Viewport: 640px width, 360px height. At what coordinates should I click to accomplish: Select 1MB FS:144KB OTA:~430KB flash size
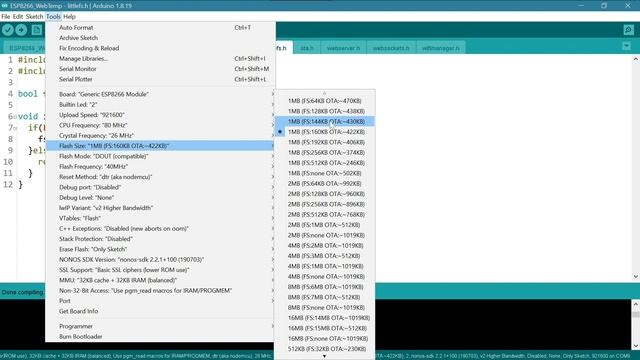pyautogui.click(x=324, y=122)
